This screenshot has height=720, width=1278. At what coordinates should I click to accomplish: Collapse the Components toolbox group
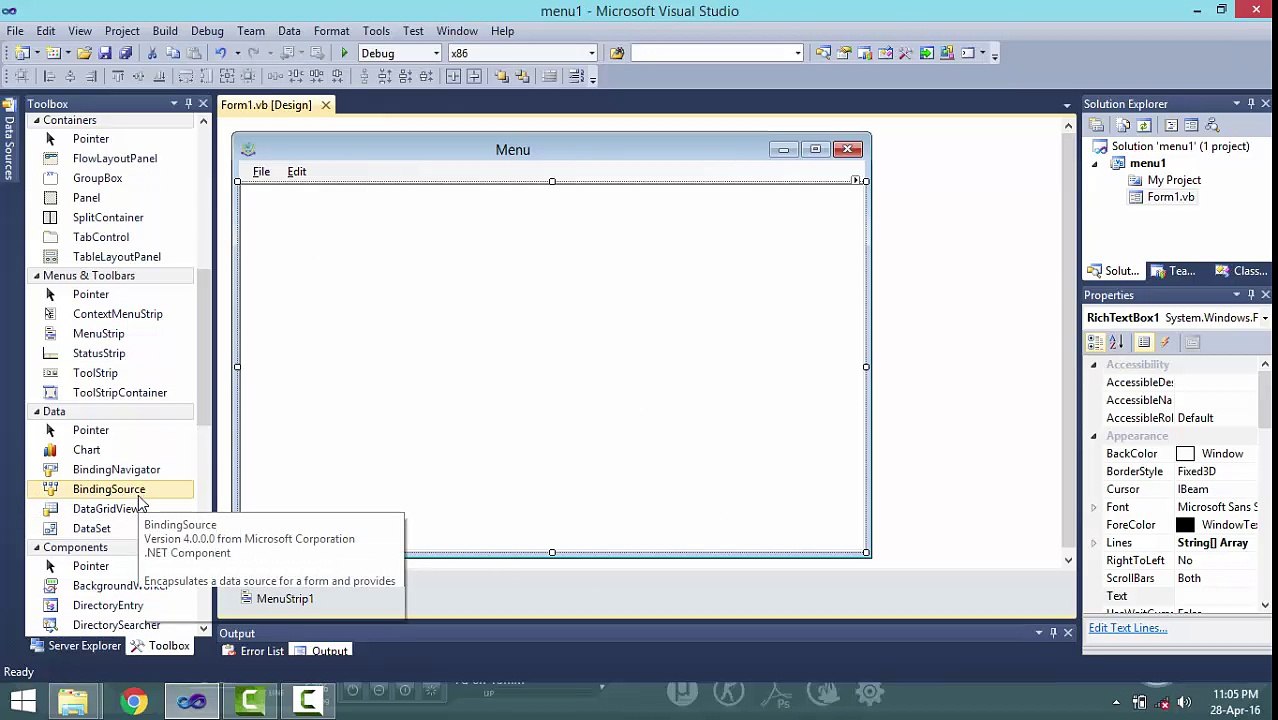tap(36, 547)
